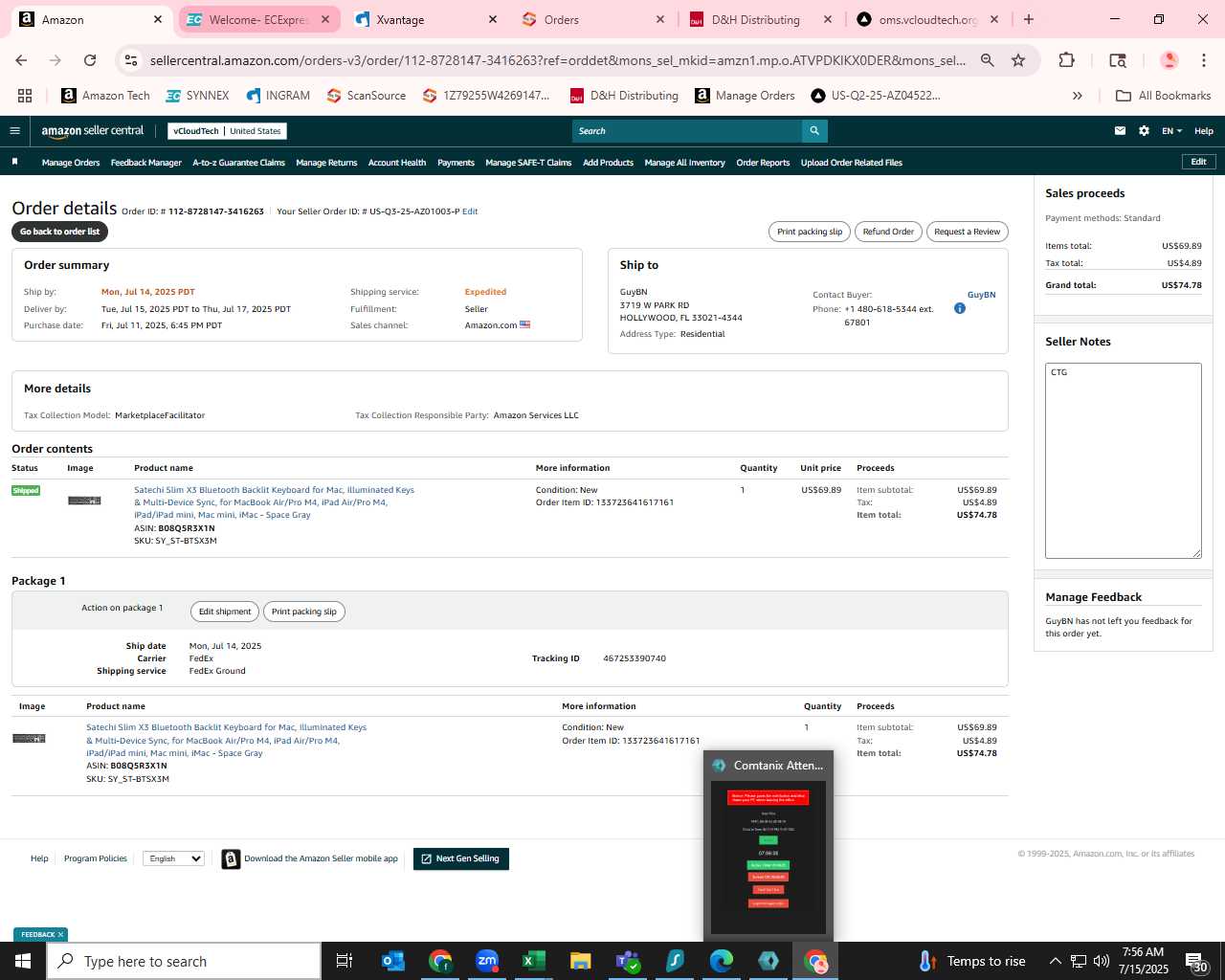The height and width of the screenshot is (980, 1225).
Task: Open Order Reports menu item
Action: coord(763,163)
